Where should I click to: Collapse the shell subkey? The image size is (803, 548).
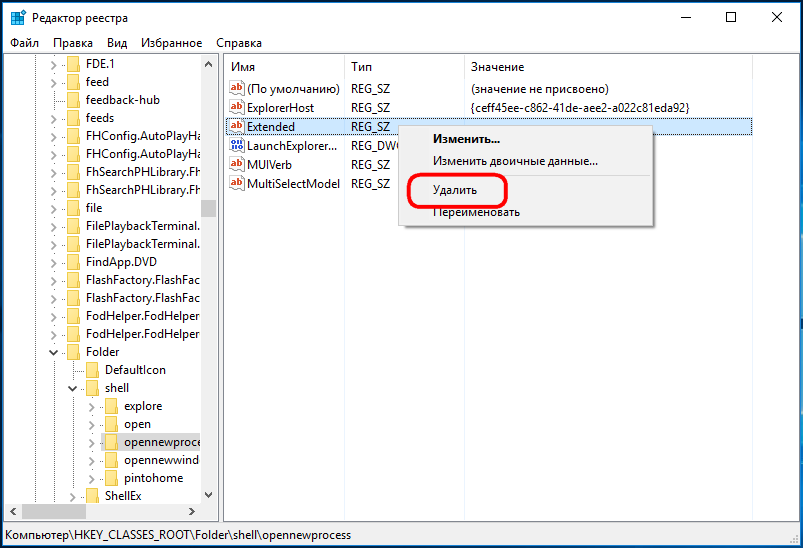tap(72, 388)
